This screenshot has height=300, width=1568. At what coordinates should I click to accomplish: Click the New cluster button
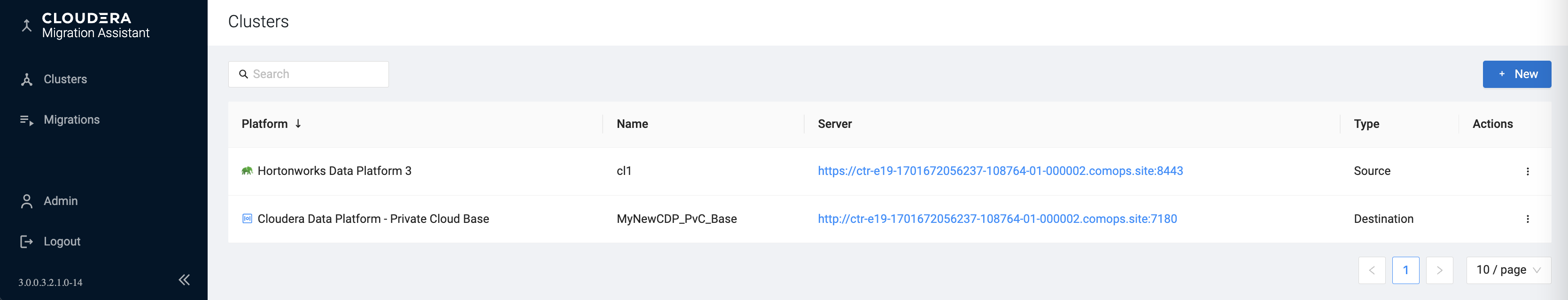click(1516, 74)
